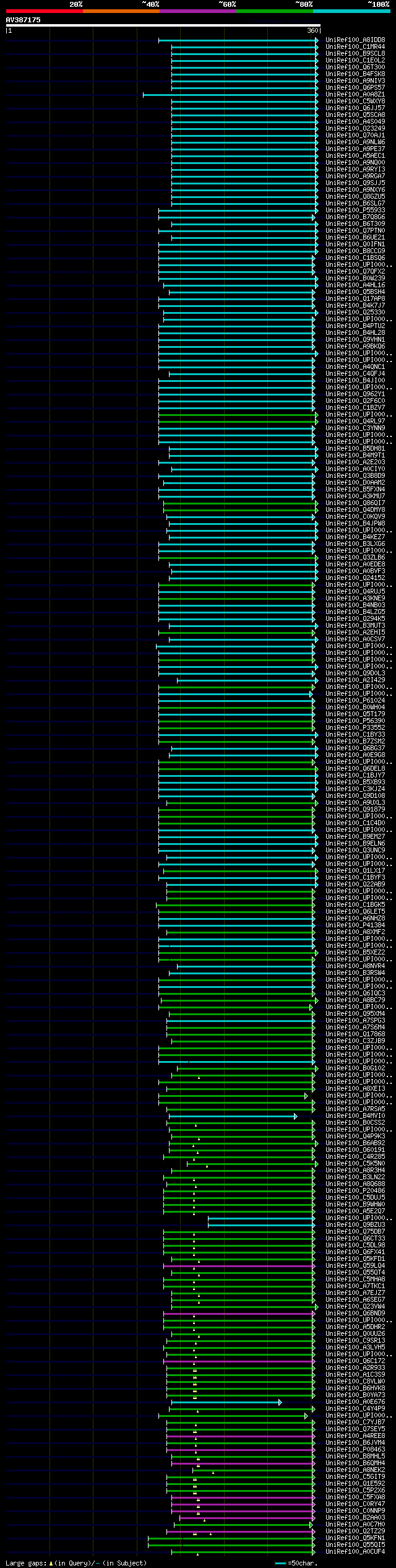396x1568 pixels.
Task: Click the purple ~60% identity legend swatch
Action: click(198, 11)
